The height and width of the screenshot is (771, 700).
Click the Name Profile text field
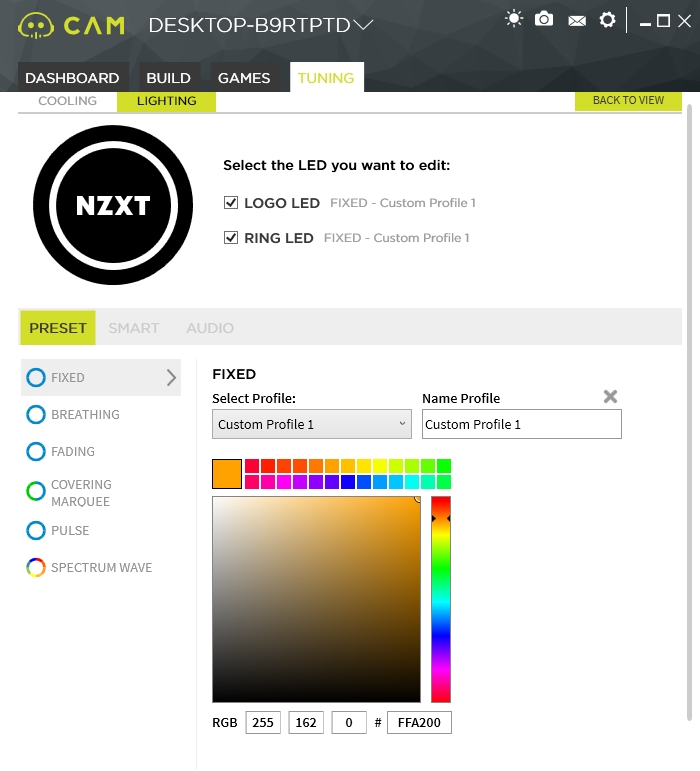(522, 424)
